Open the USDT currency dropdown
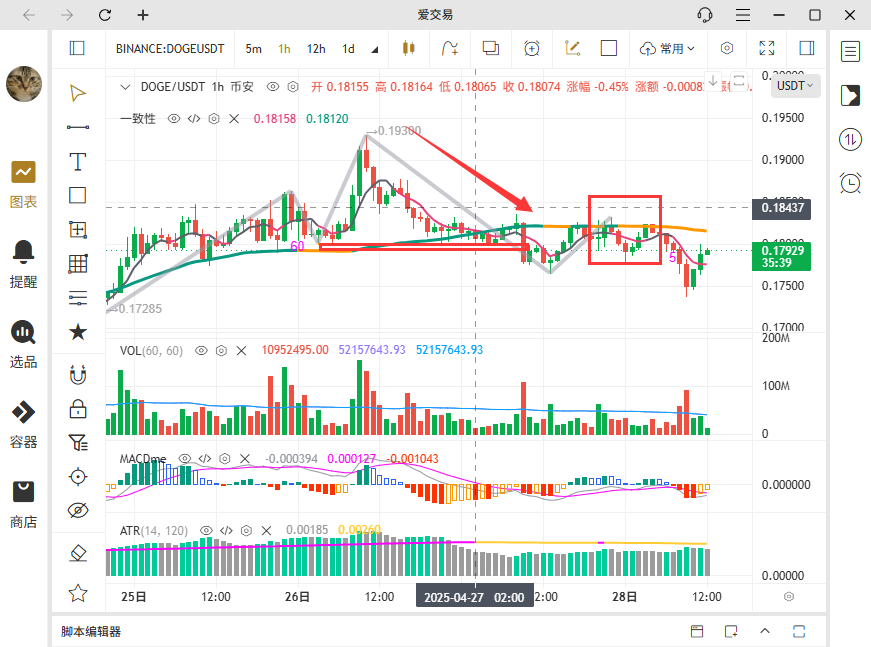The image size is (871, 647). [796, 86]
